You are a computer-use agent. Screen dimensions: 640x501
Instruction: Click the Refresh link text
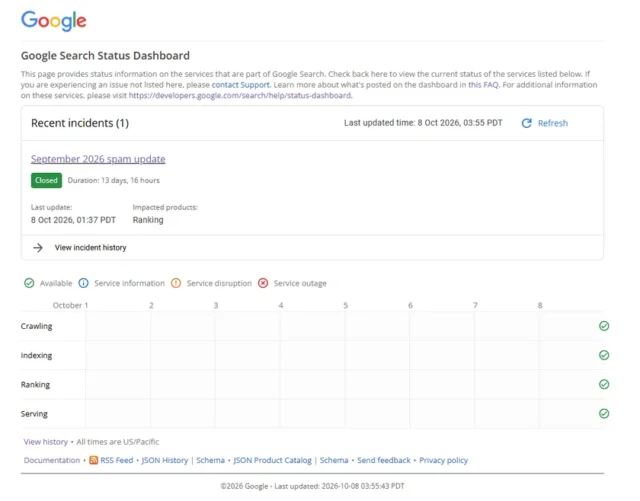point(553,123)
